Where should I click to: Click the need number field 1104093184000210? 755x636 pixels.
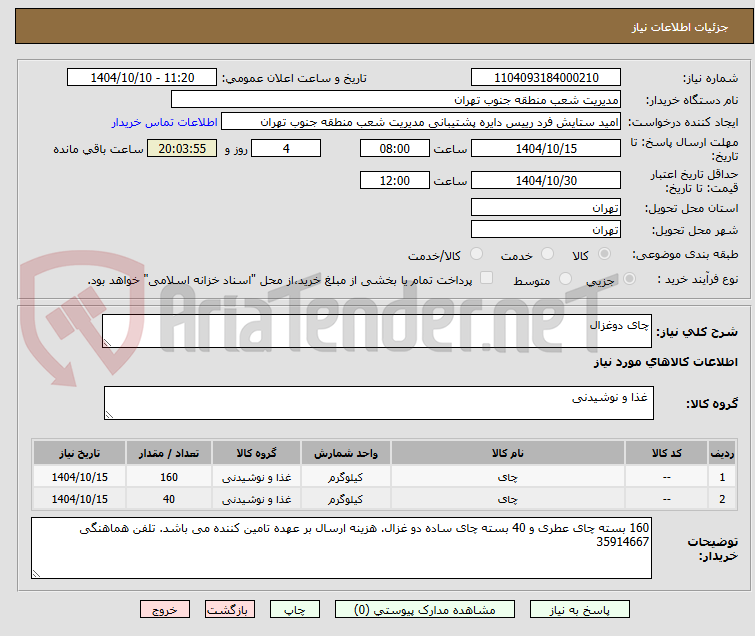[546, 78]
